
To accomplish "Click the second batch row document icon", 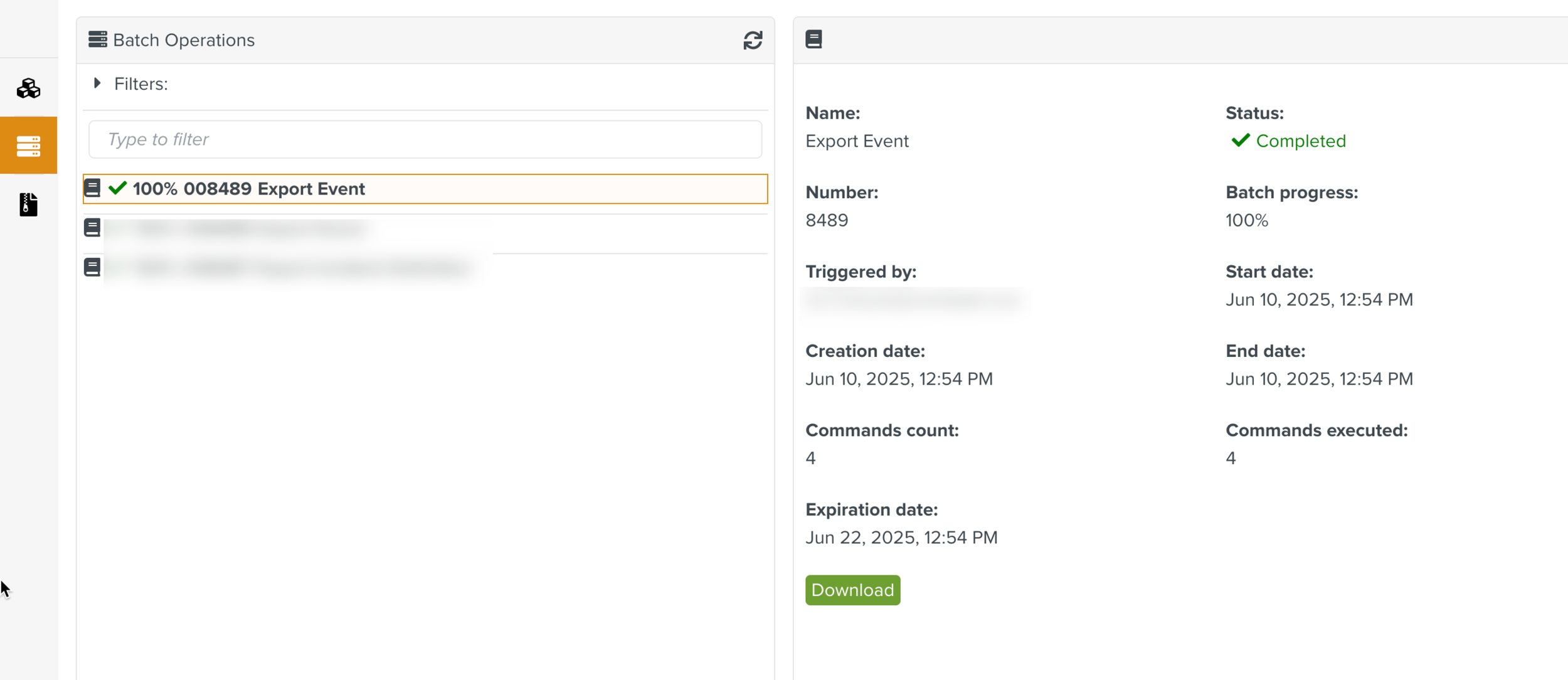I will (92, 228).
